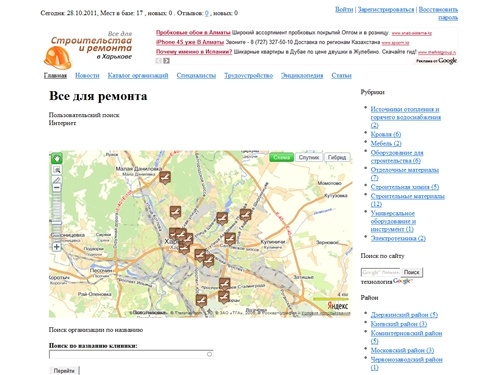Click the map zoom slider handle
Viewport: 500px width, 375px height.
[57, 223]
